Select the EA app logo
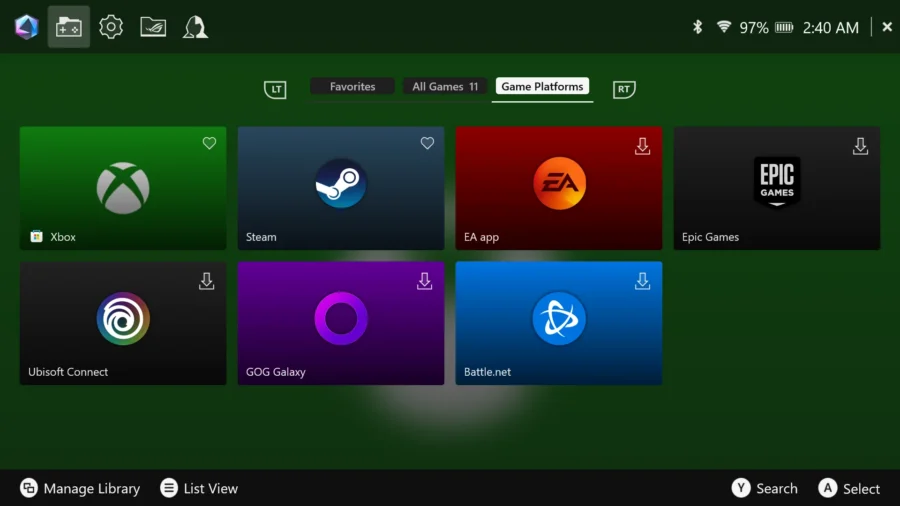Image resolution: width=900 pixels, height=506 pixels. (x=560, y=184)
